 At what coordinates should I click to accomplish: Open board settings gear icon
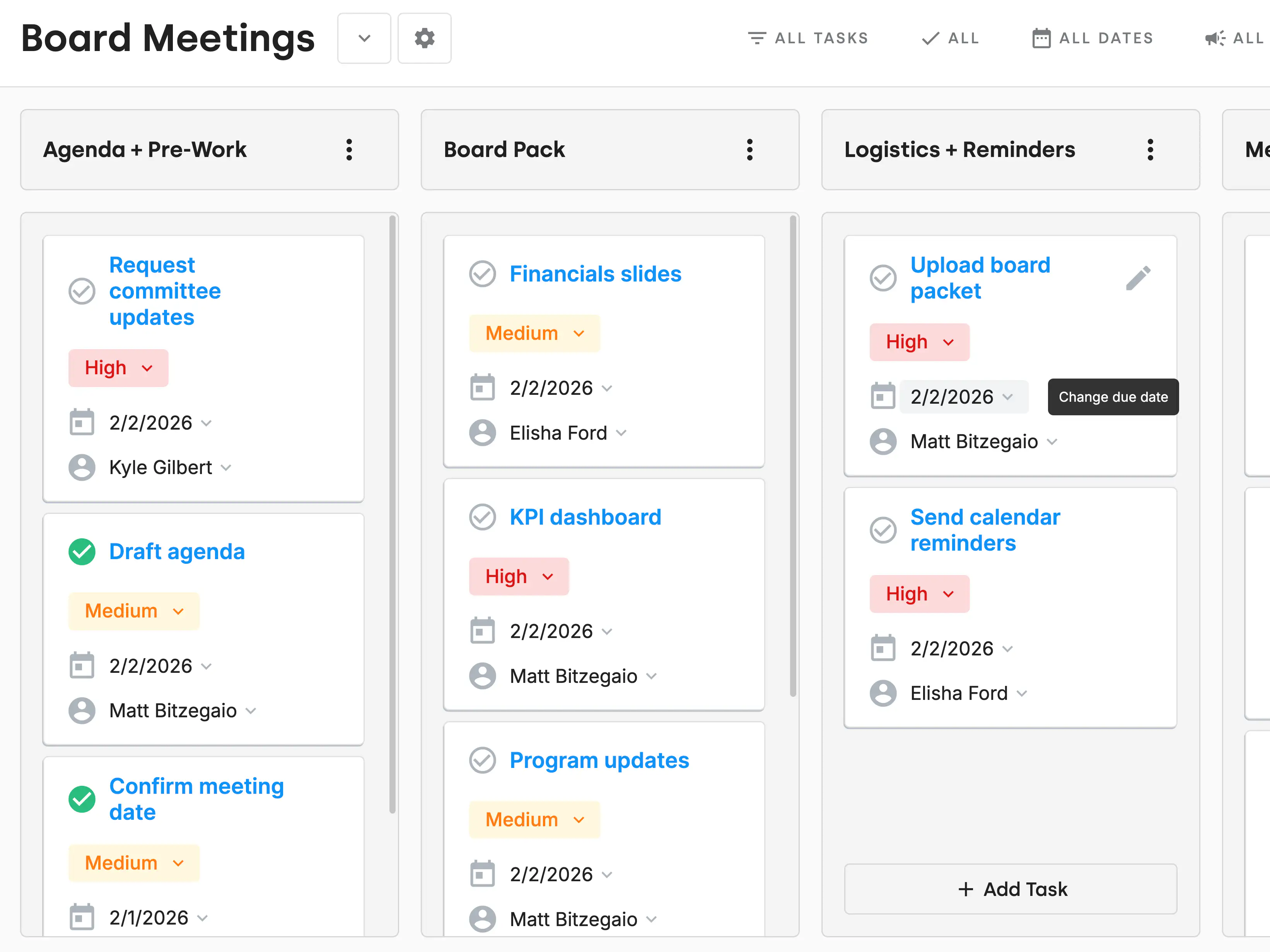pyautogui.click(x=424, y=38)
